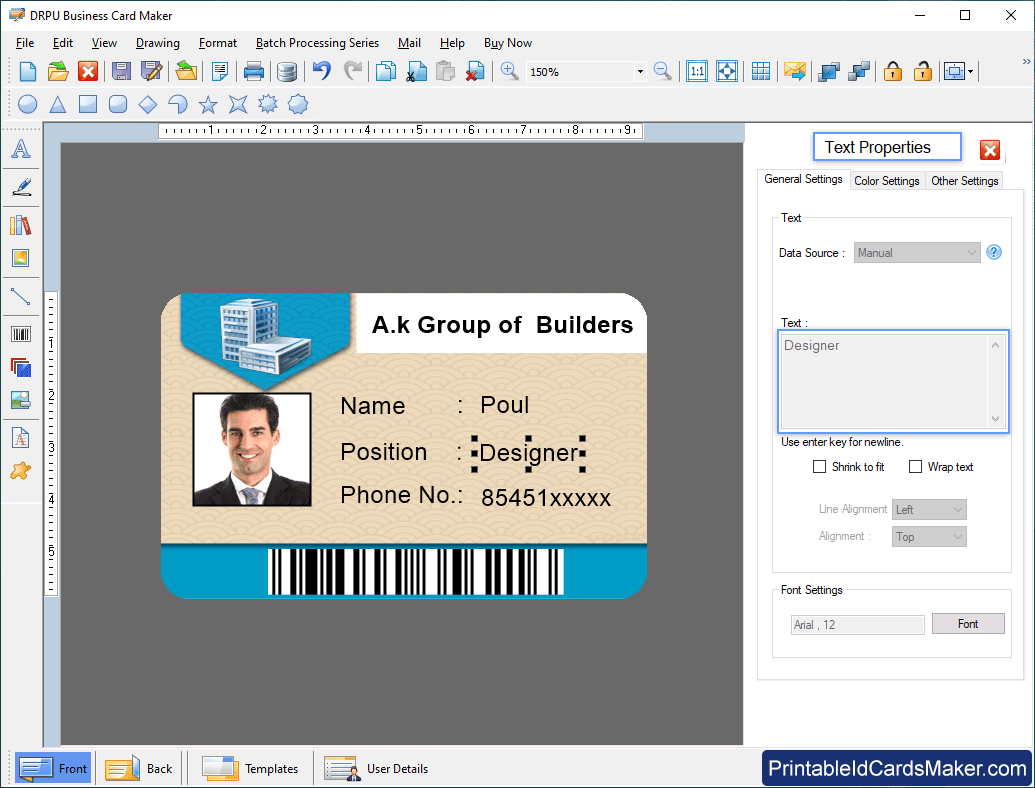The height and width of the screenshot is (788, 1035).
Task: Switch to Other Settings tab
Action: click(x=964, y=181)
